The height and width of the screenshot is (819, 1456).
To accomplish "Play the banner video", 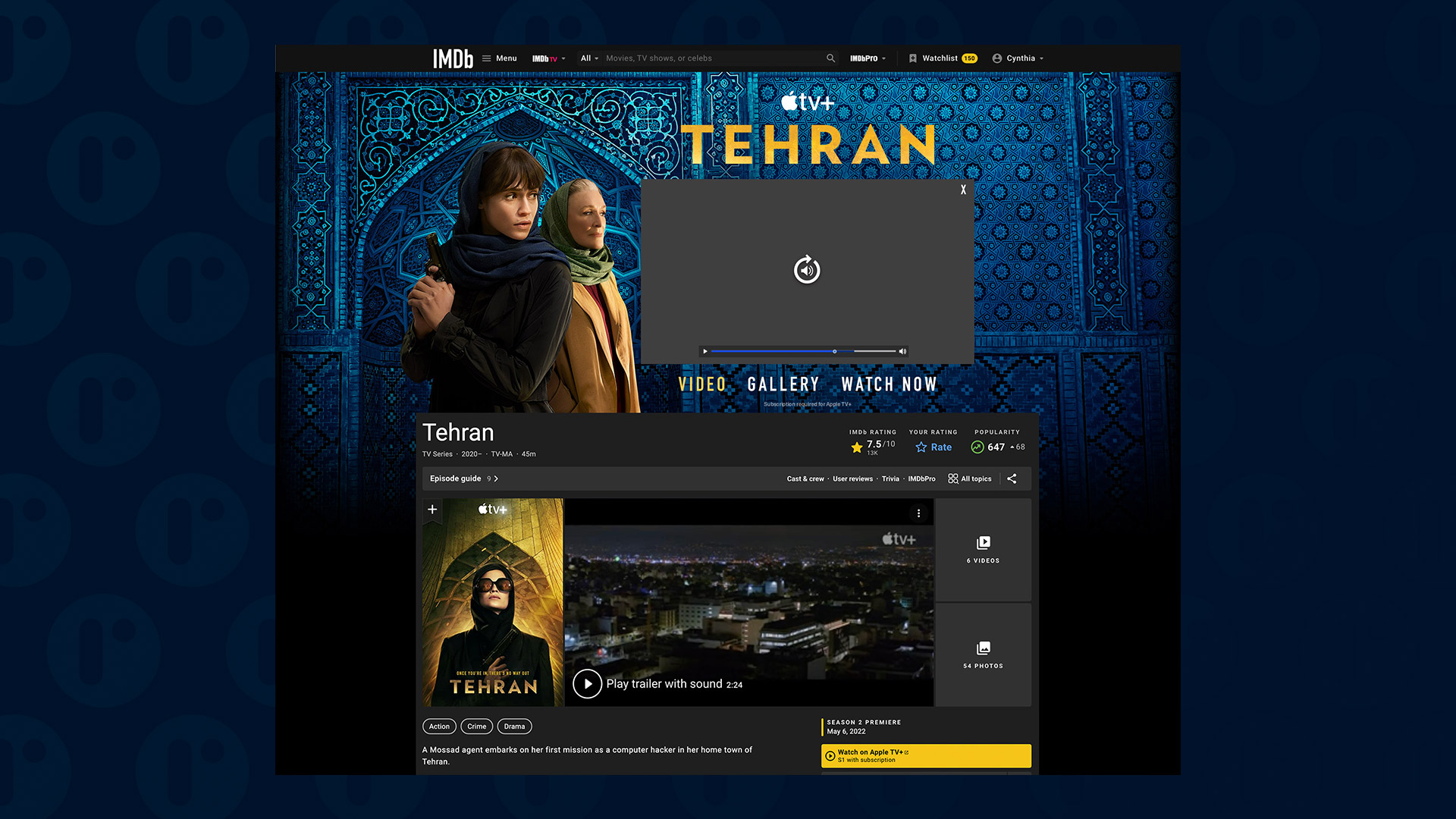I will 705,351.
